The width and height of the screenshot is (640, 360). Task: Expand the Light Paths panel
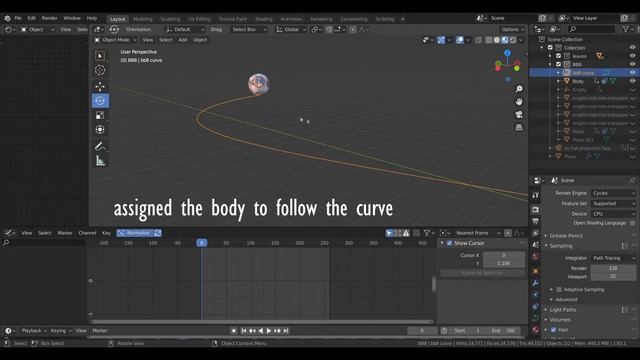(562, 310)
